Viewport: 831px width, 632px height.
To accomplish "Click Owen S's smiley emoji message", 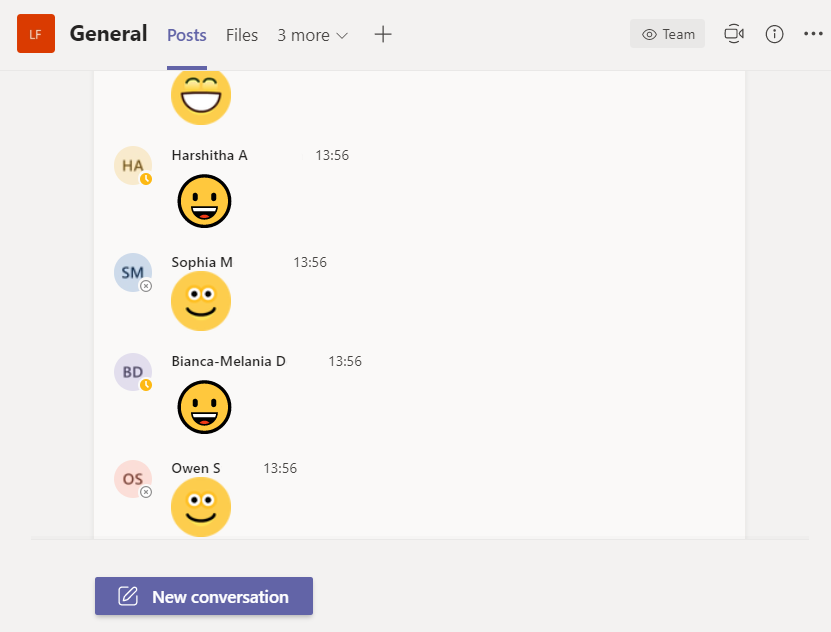I will coord(201,507).
